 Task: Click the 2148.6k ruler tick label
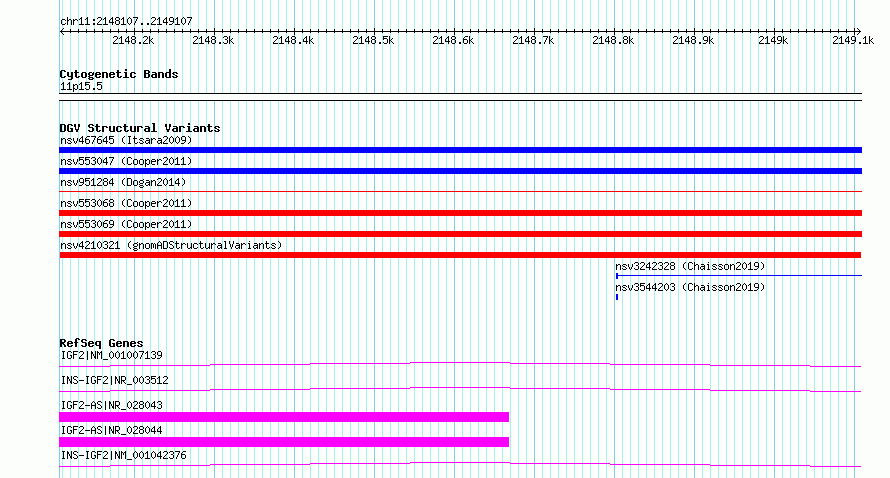click(453, 40)
